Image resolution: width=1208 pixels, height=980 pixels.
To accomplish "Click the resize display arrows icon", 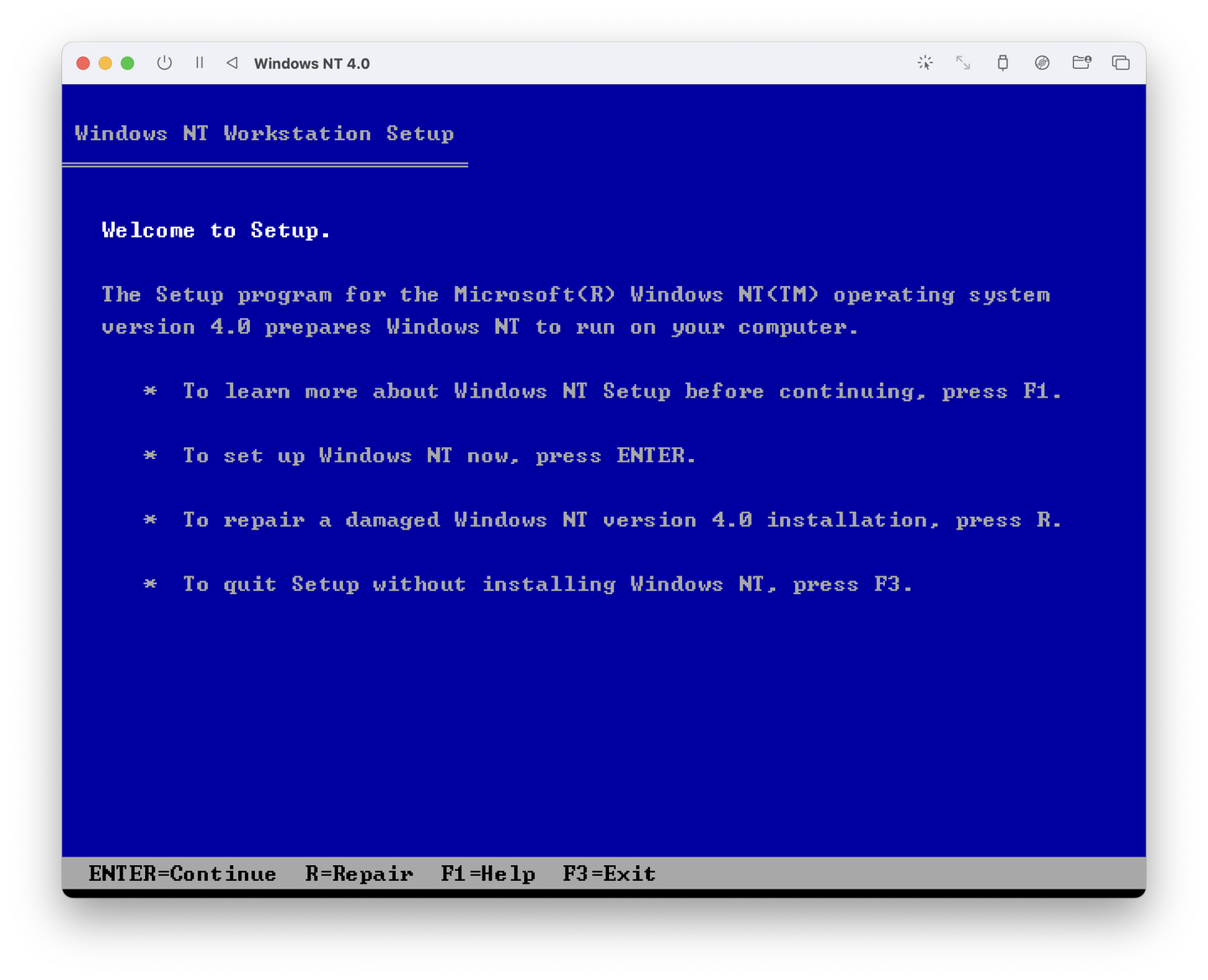I will pyautogui.click(x=963, y=63).
